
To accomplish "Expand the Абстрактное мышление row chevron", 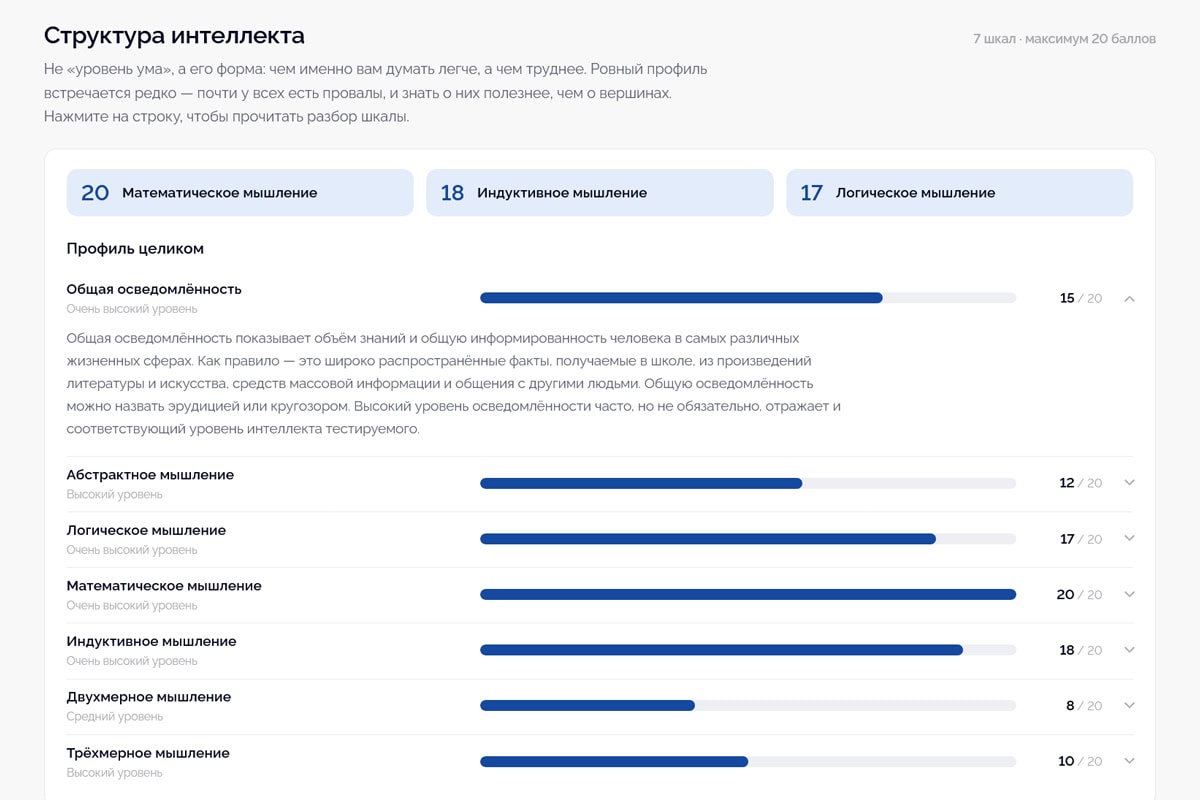I will point(1129,483).
